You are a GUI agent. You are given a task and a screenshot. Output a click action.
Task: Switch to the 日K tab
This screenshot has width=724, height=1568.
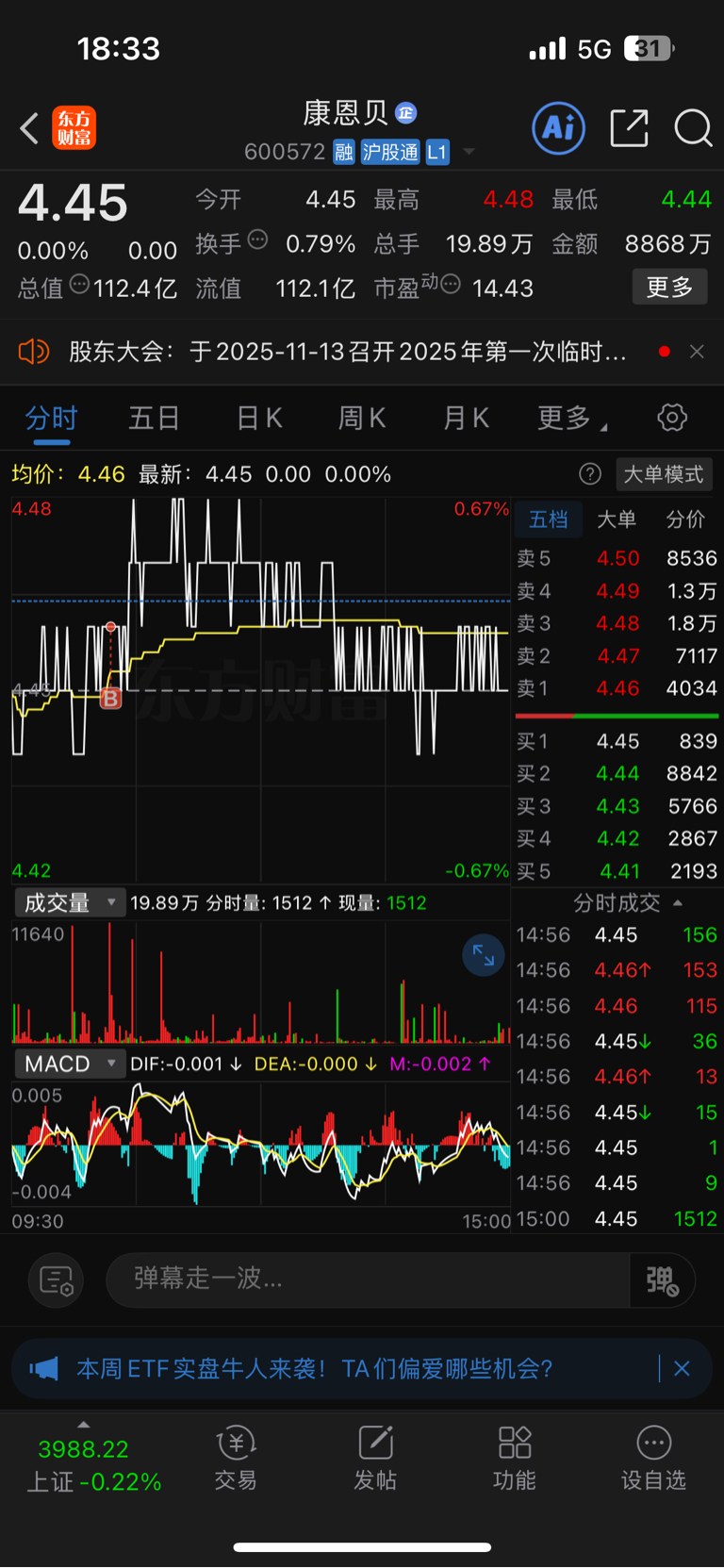(x=259, y=418)
